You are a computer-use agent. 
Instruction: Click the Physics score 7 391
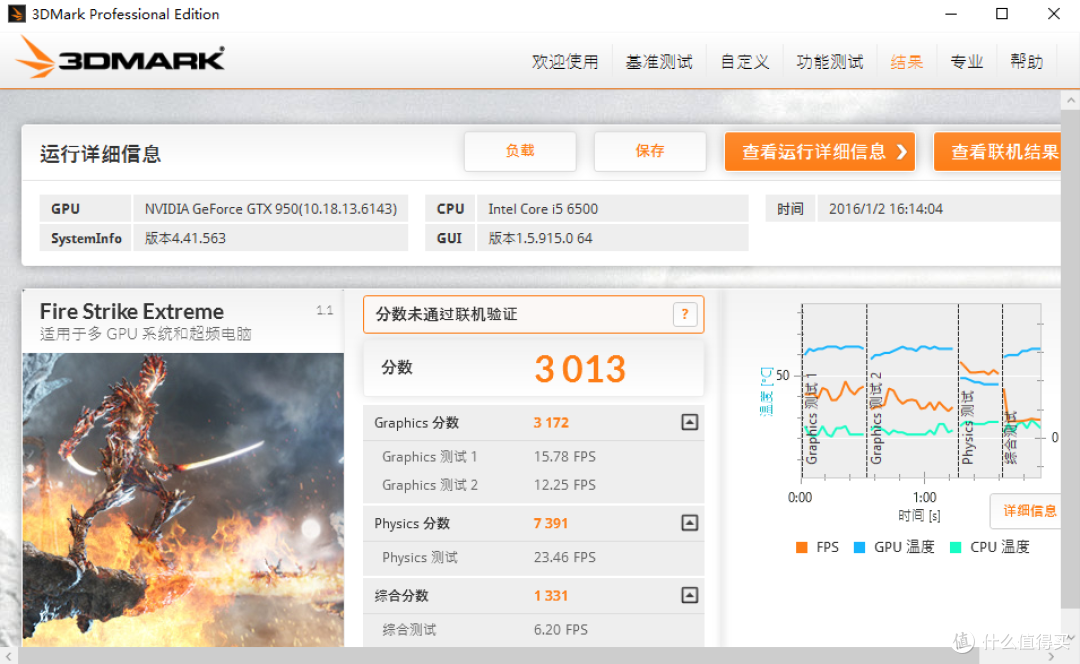[x=550, y=523]
